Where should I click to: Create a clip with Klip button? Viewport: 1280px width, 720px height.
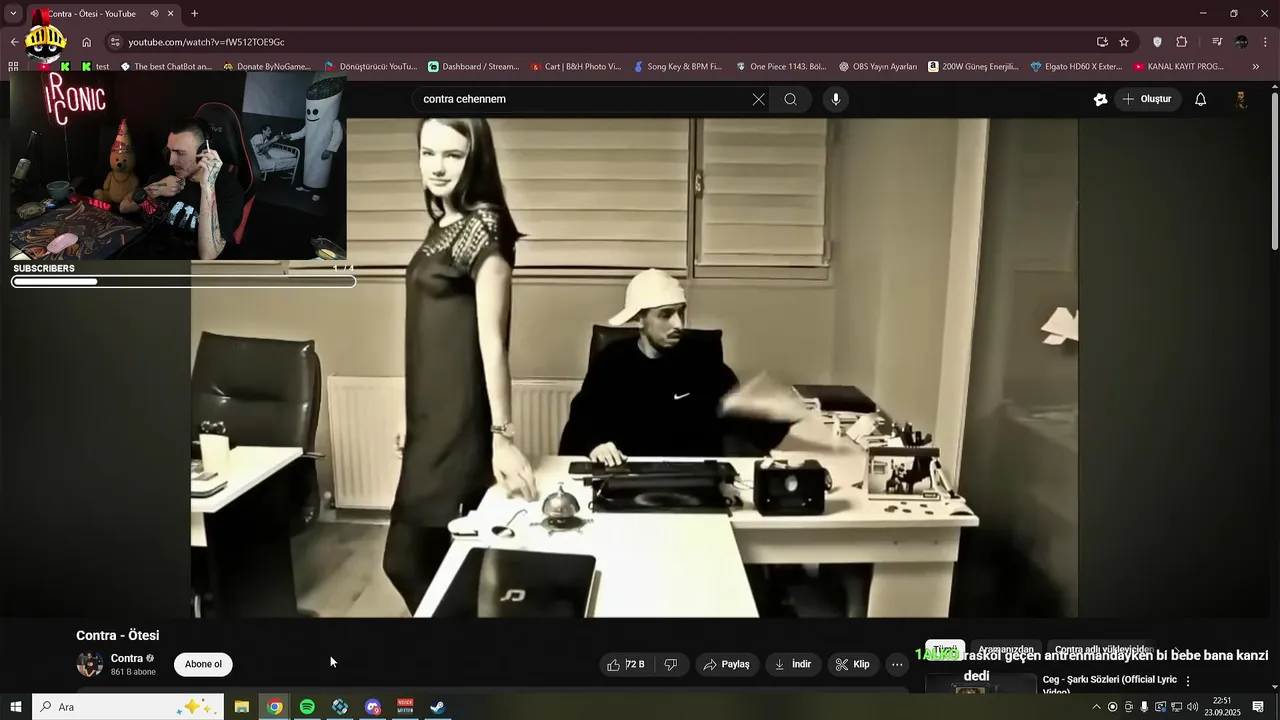click(853, 664)
